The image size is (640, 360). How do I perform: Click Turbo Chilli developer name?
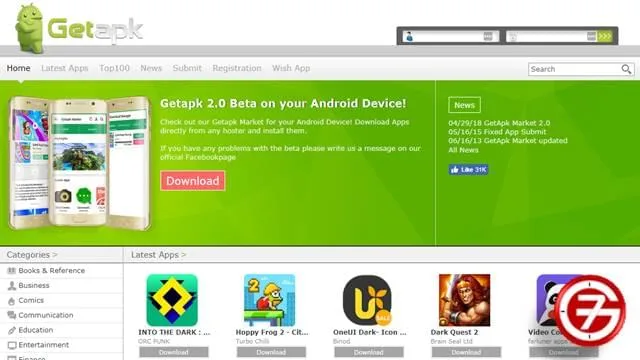pyautogui.click(x=252, y=341)
